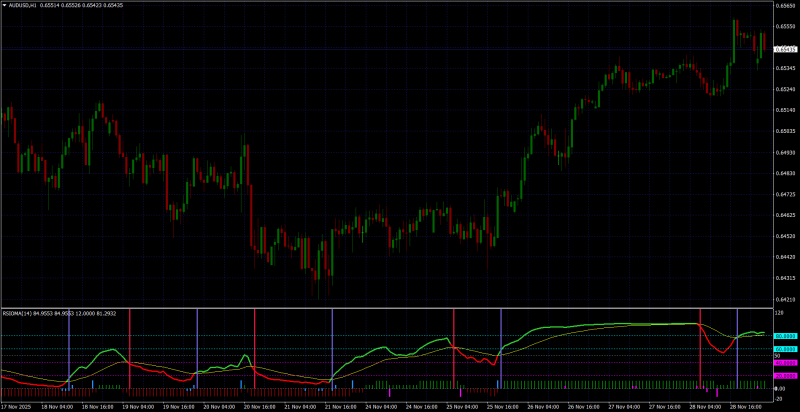Viewport: 800px width, 412px height.
Task: Click the 0.64420 price scale label
Action: click(x=784, y=258)
